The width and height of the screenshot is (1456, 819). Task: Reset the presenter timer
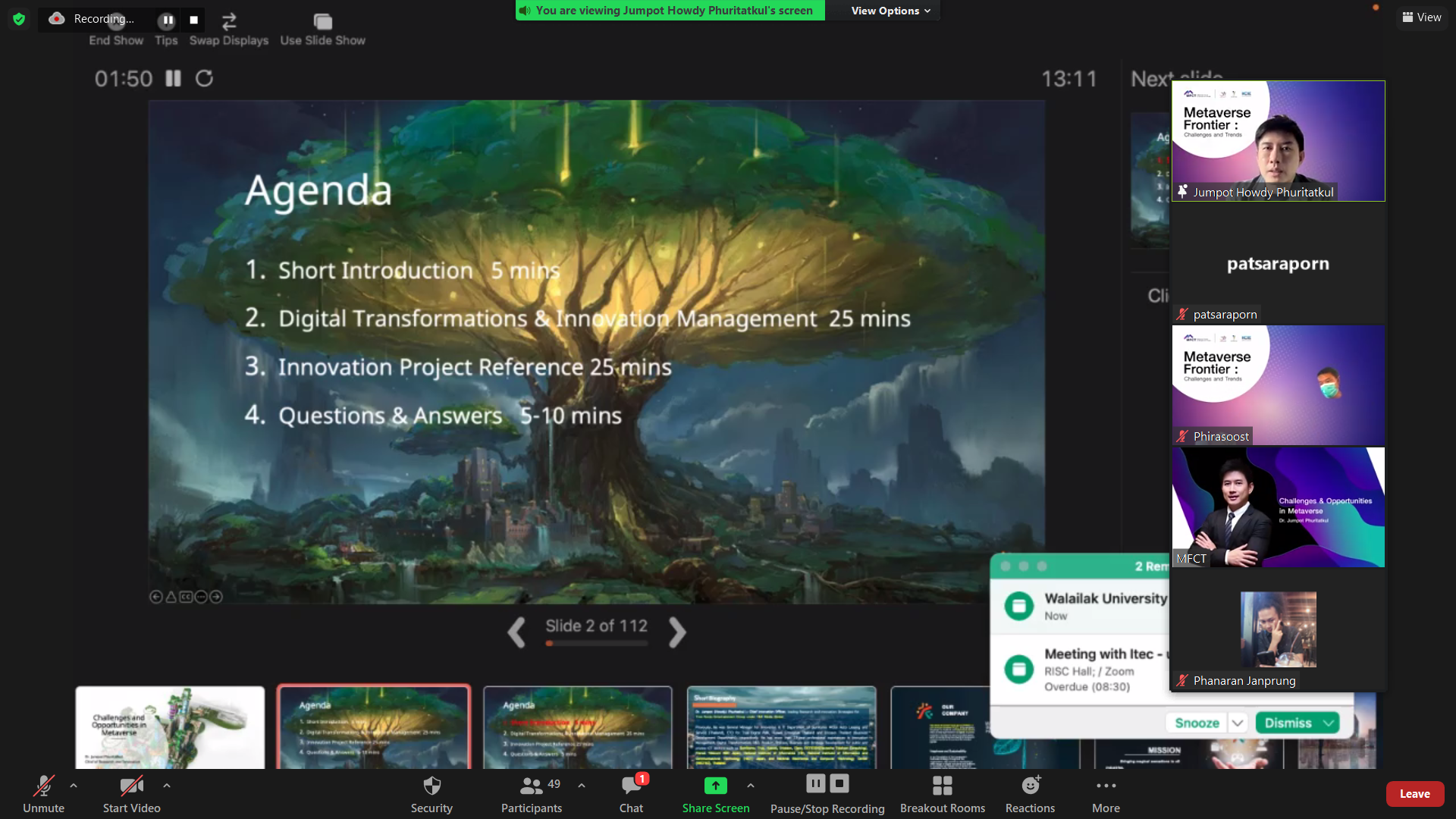[205, 78]
